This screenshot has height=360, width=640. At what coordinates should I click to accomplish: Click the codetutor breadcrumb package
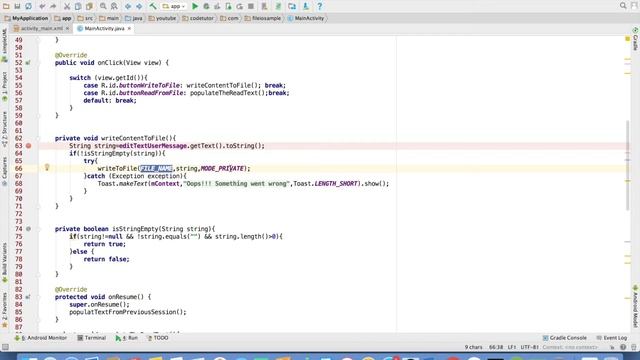(198, 18)
